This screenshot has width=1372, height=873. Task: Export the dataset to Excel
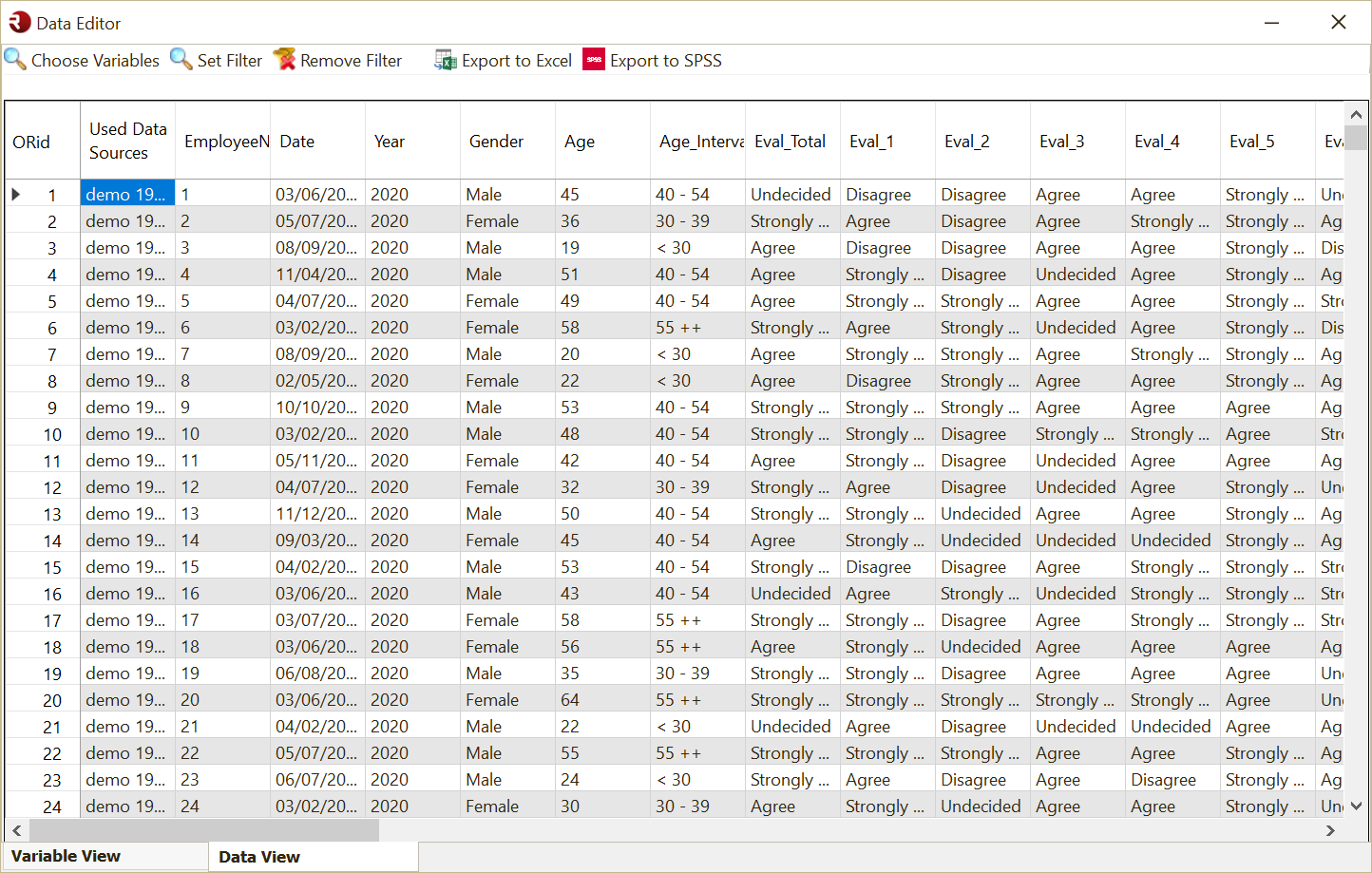click(502, 59)
